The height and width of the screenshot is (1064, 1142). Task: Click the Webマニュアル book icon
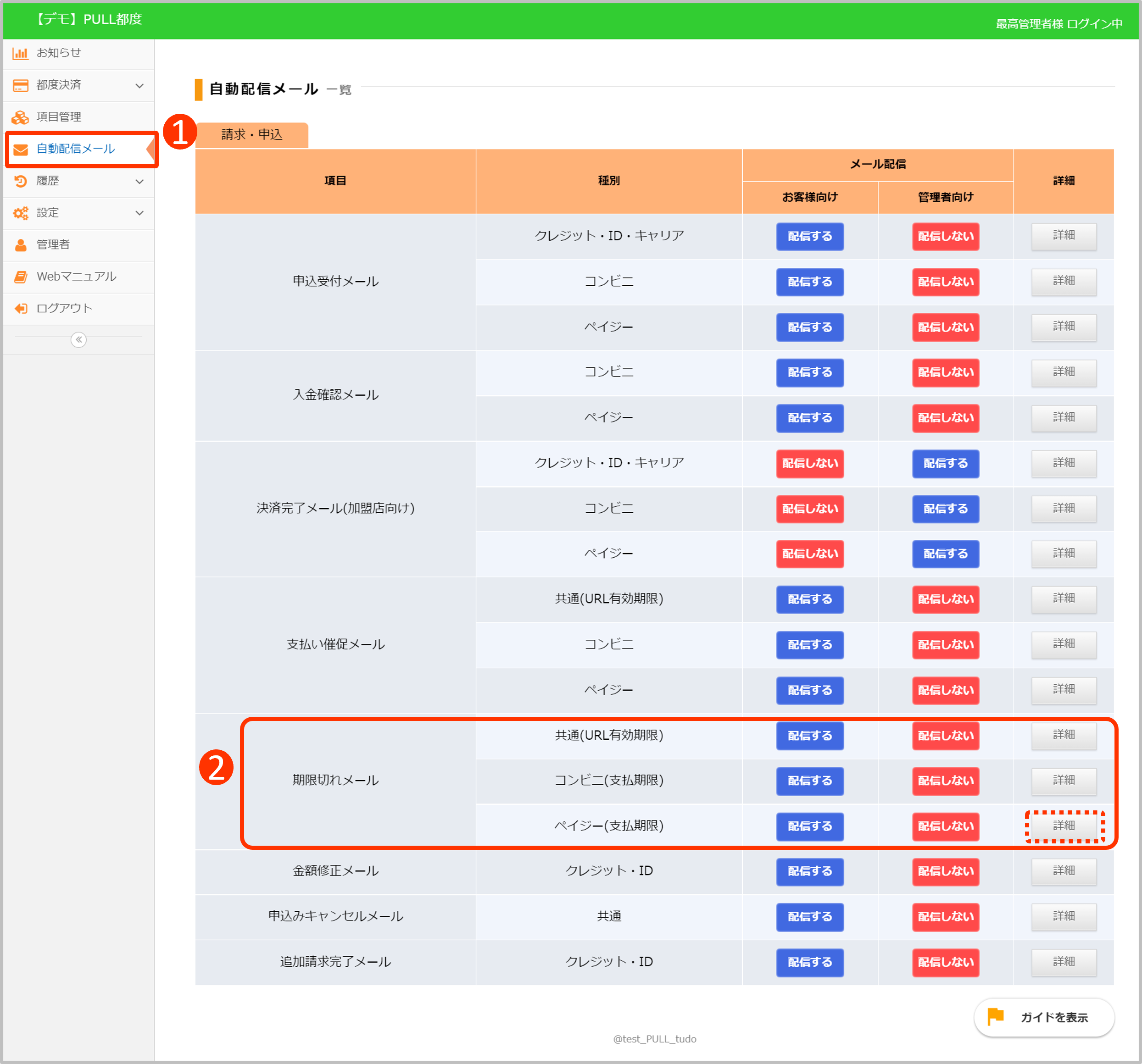tap(20, 277)
